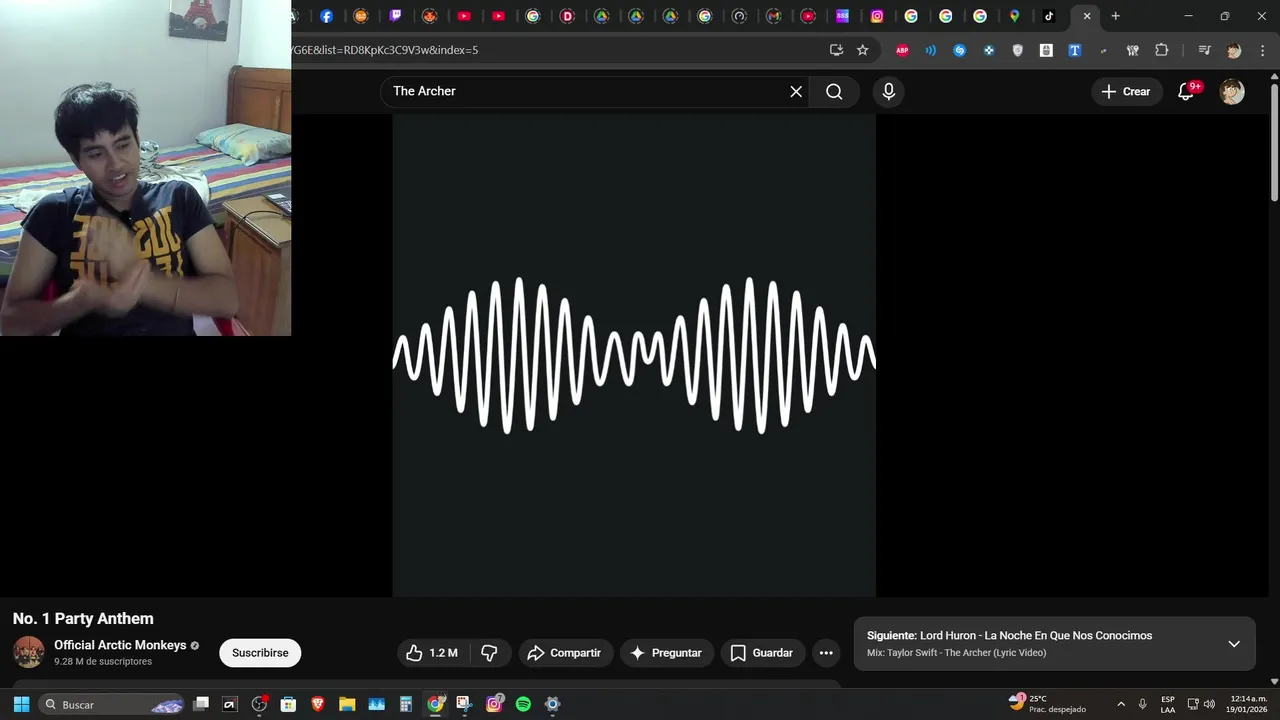The image size is (1280, 720).
Task: Open the Official Arctic Monkeys channel link
Action: (120, 645)
